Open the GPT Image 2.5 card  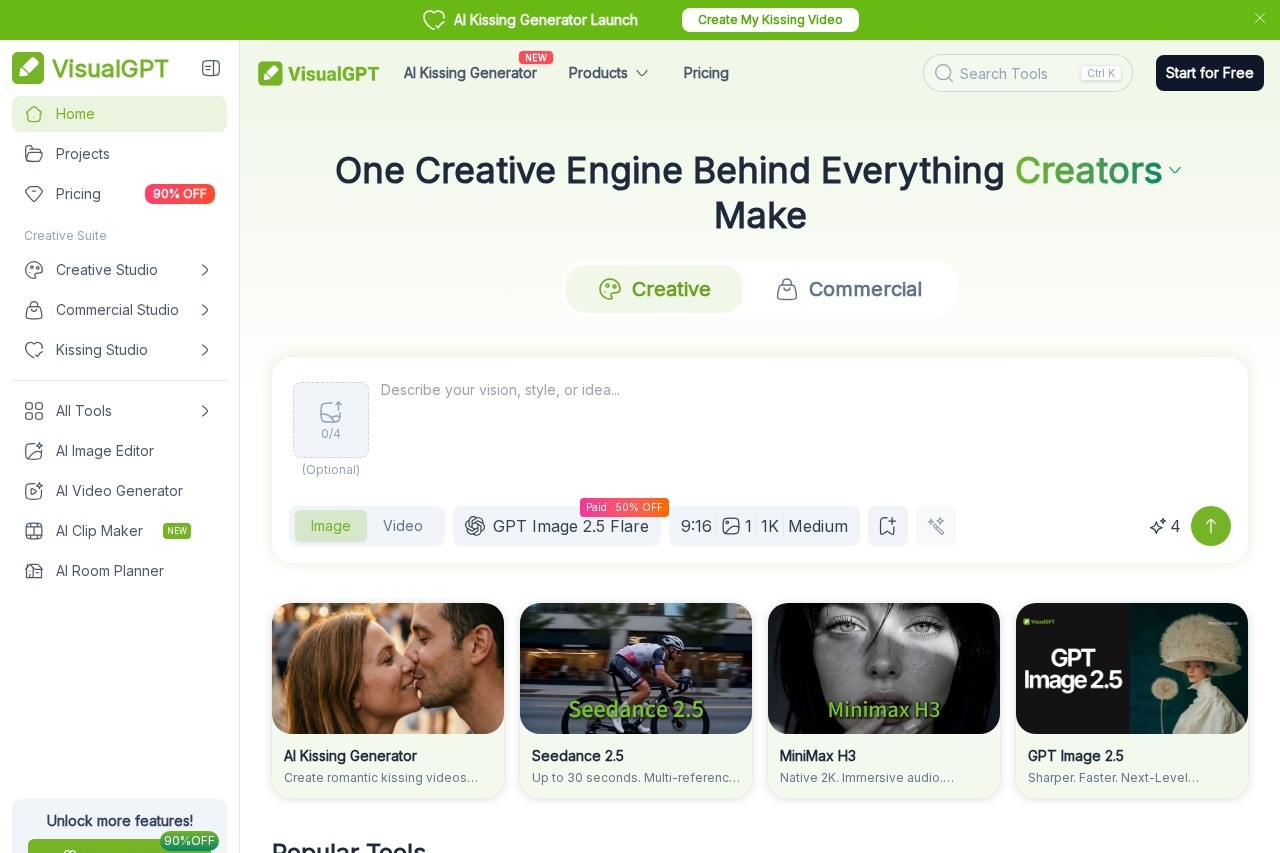tap(1132, 700)
